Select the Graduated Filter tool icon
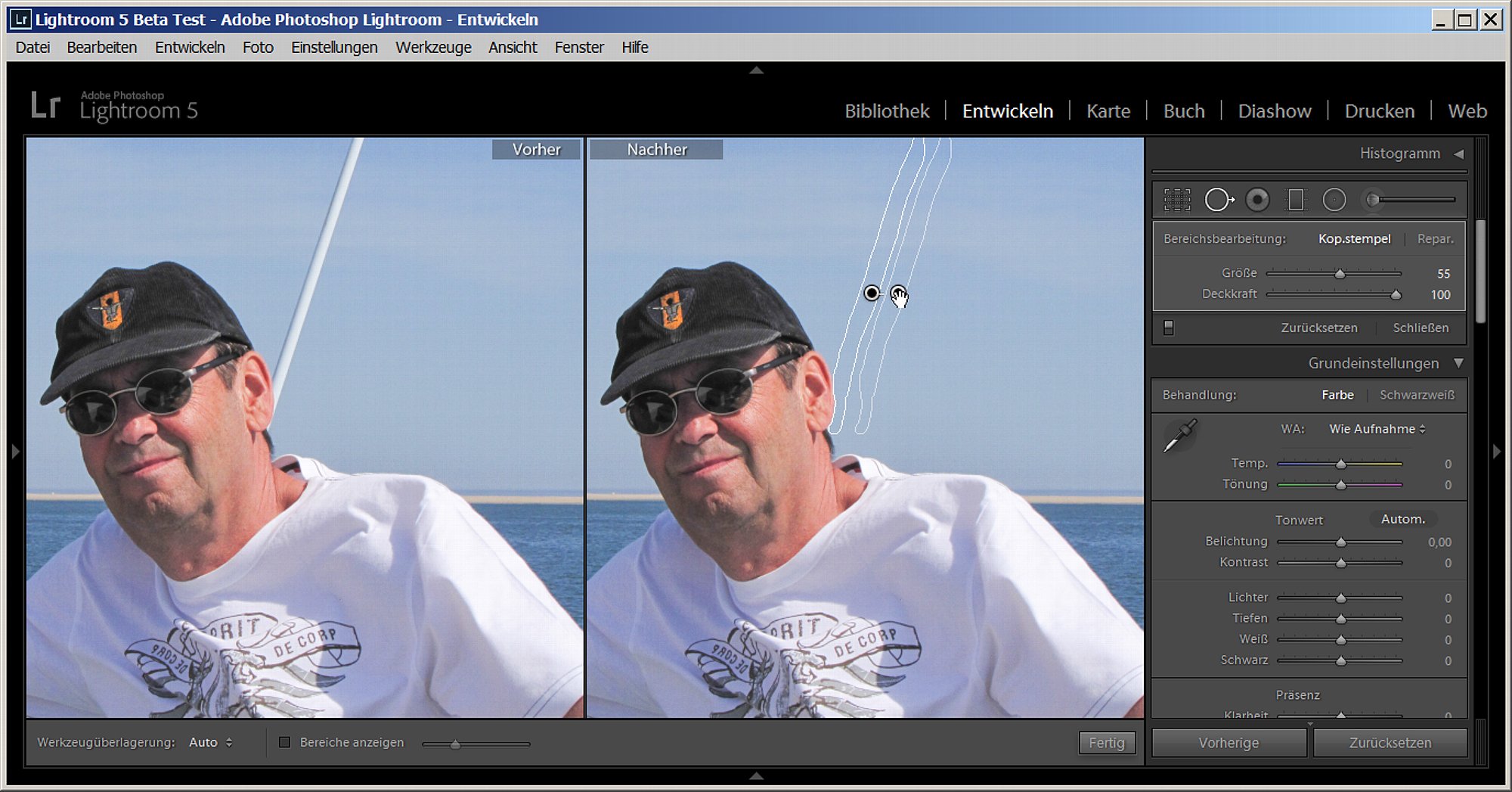This screenshot has height=792, width=1512. (1296, 200)
